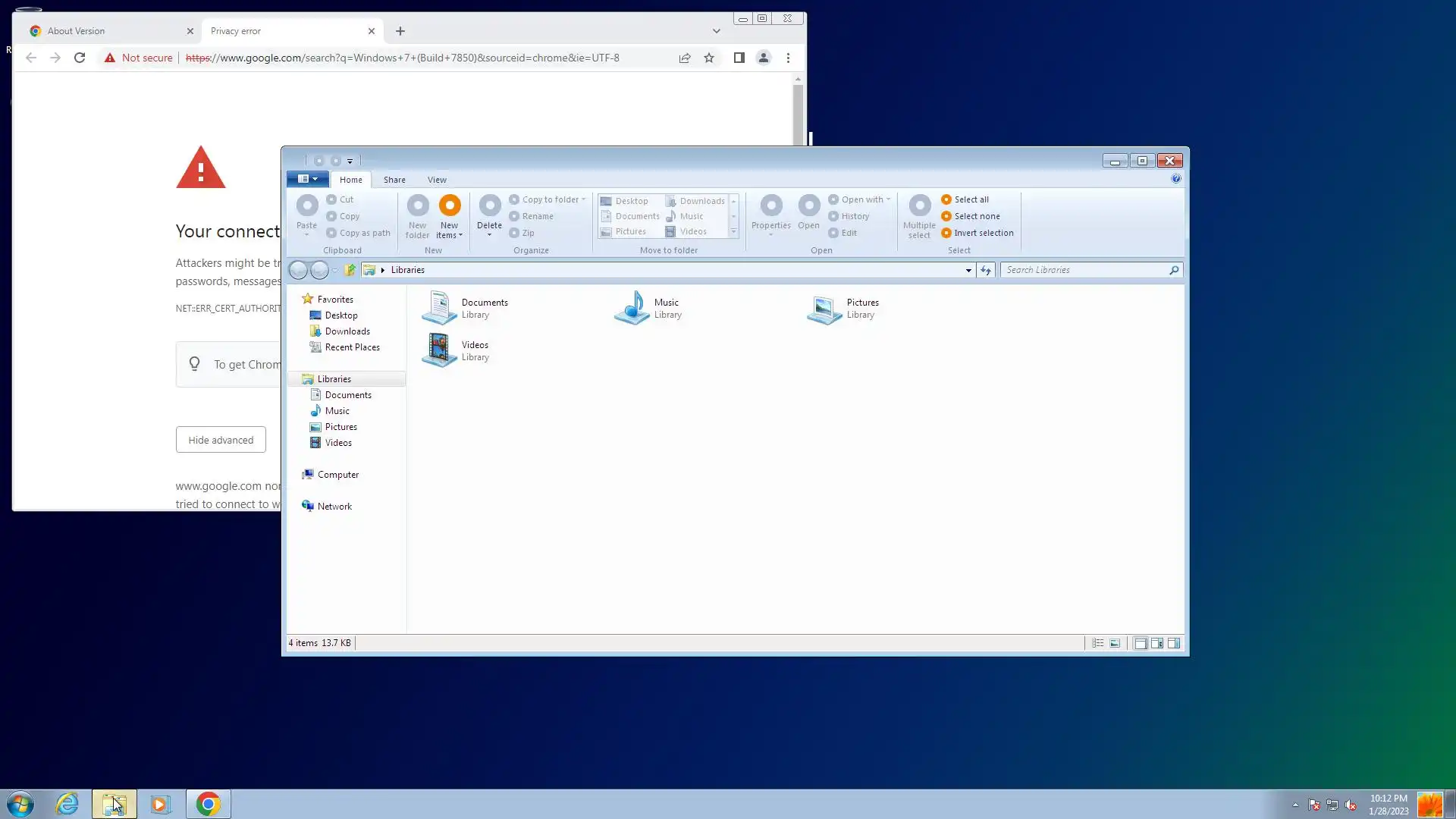Click the Delete ribbon icon
The image size is (1456, 819).
tap(490, 206)
